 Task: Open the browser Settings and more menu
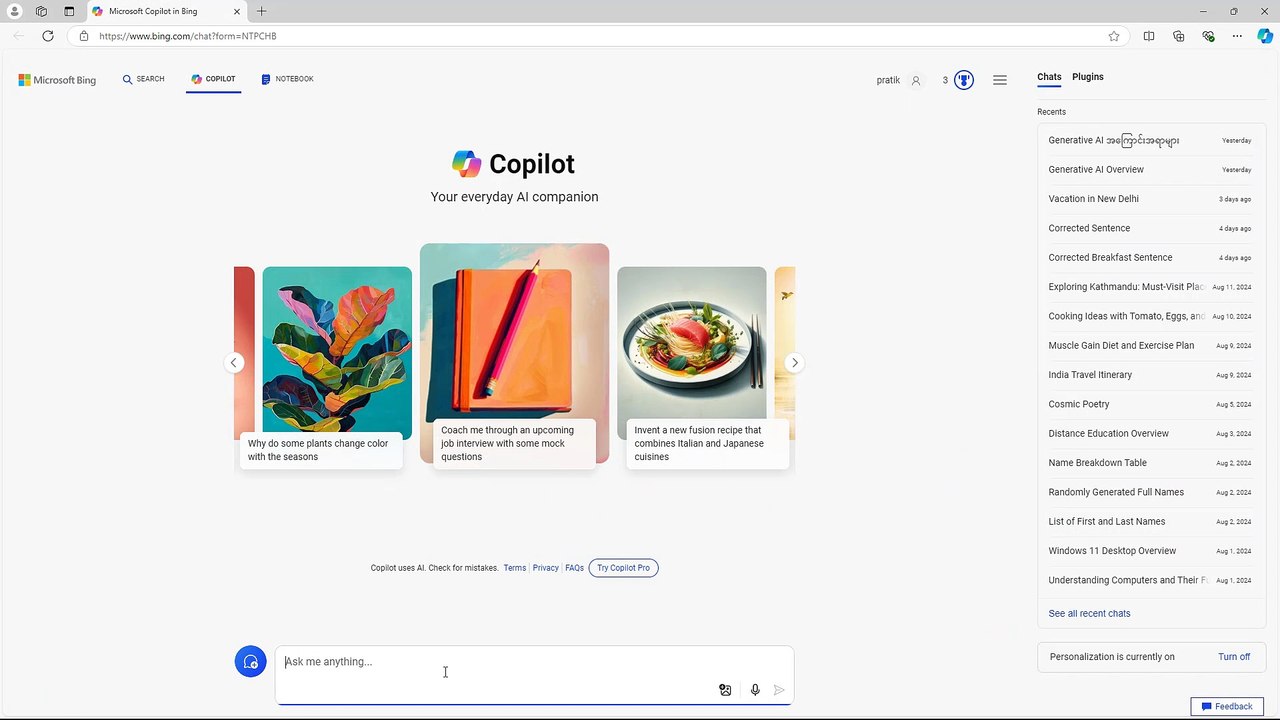click(x=1237, y=36)
